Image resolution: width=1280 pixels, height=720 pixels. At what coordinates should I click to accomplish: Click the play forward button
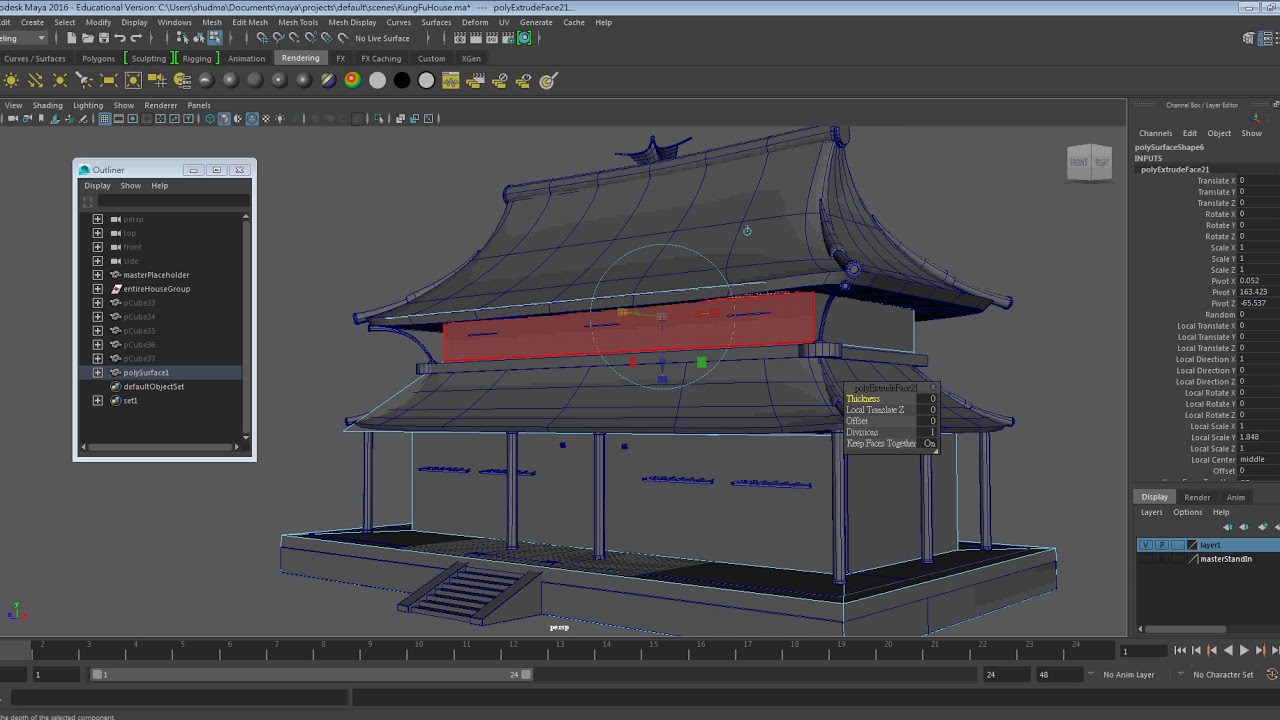tap(1244, 650)
